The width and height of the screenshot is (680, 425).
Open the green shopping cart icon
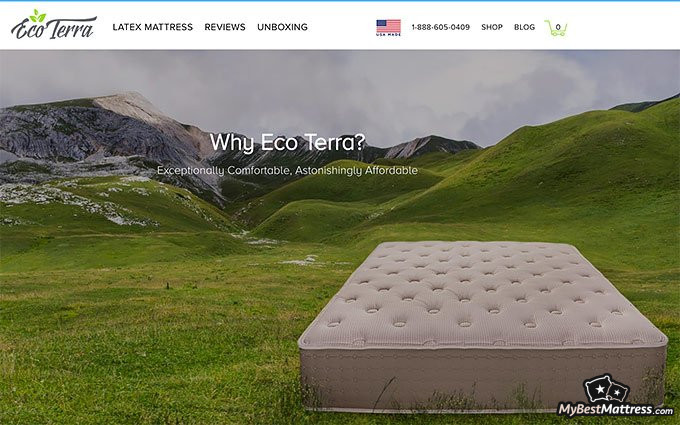[556, 28]
